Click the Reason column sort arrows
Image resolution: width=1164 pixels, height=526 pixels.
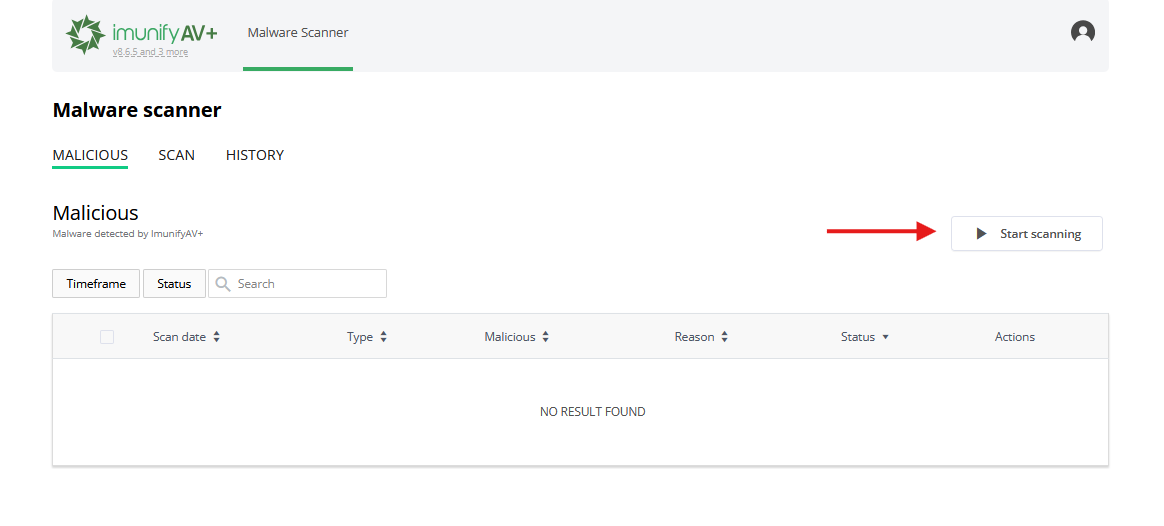point(724,337)
